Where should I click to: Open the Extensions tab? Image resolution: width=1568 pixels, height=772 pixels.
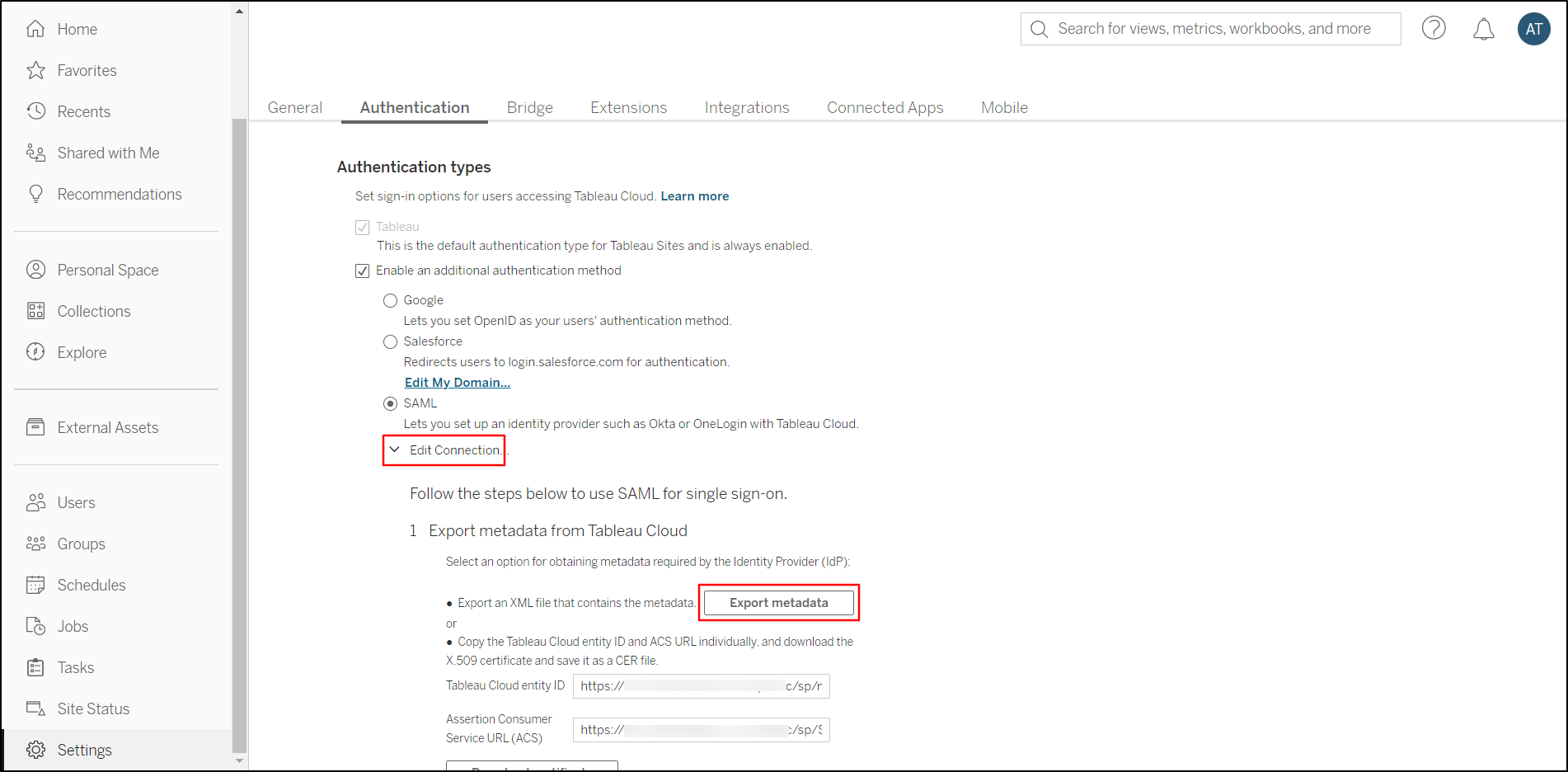coord(629,107)
